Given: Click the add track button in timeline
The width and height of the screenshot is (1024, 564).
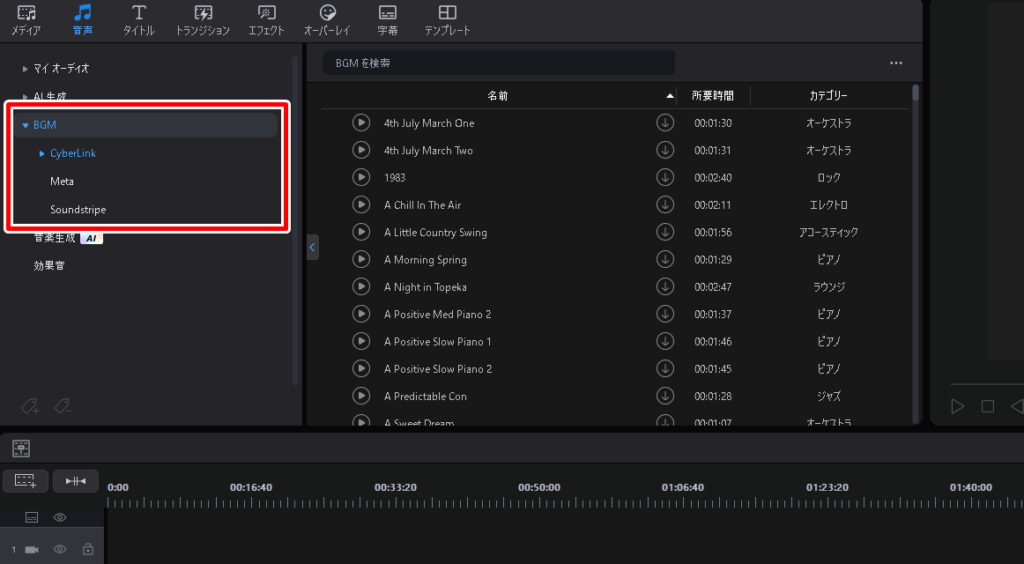Looking at the screenshot, I should (25, 481).
